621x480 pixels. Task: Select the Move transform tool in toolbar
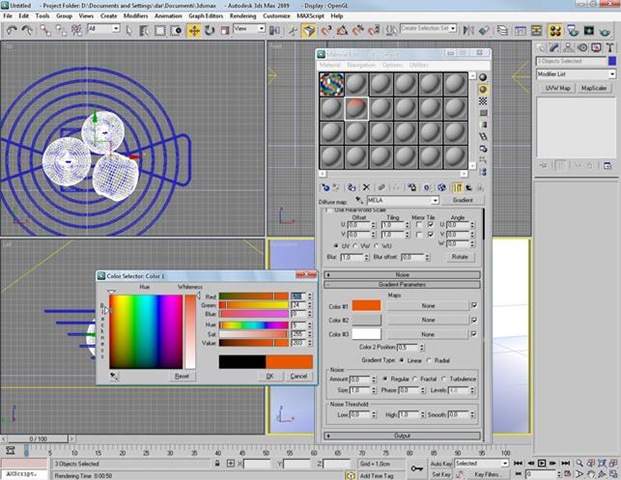pos(194,30)
